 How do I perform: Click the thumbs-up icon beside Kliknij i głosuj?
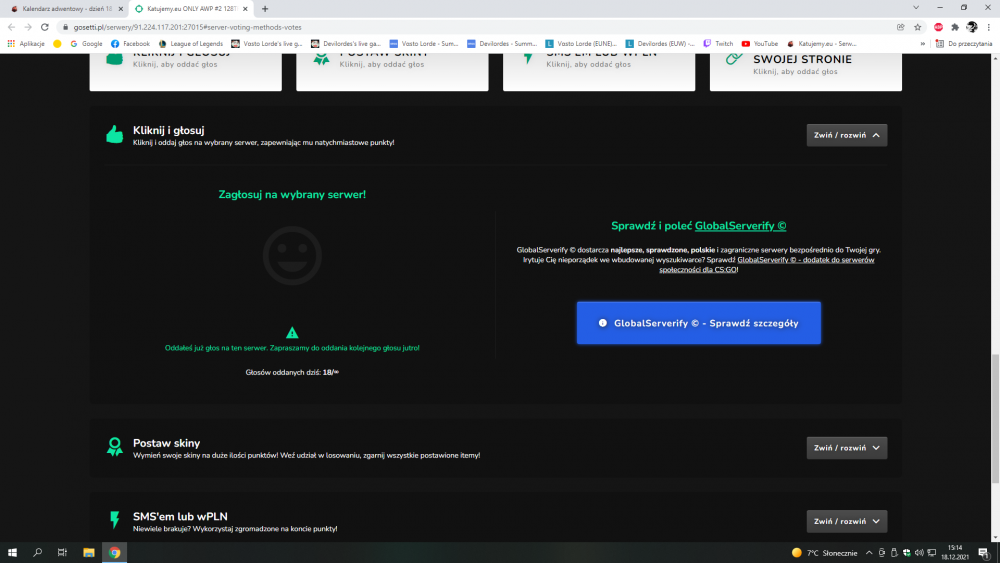point(115,135)
